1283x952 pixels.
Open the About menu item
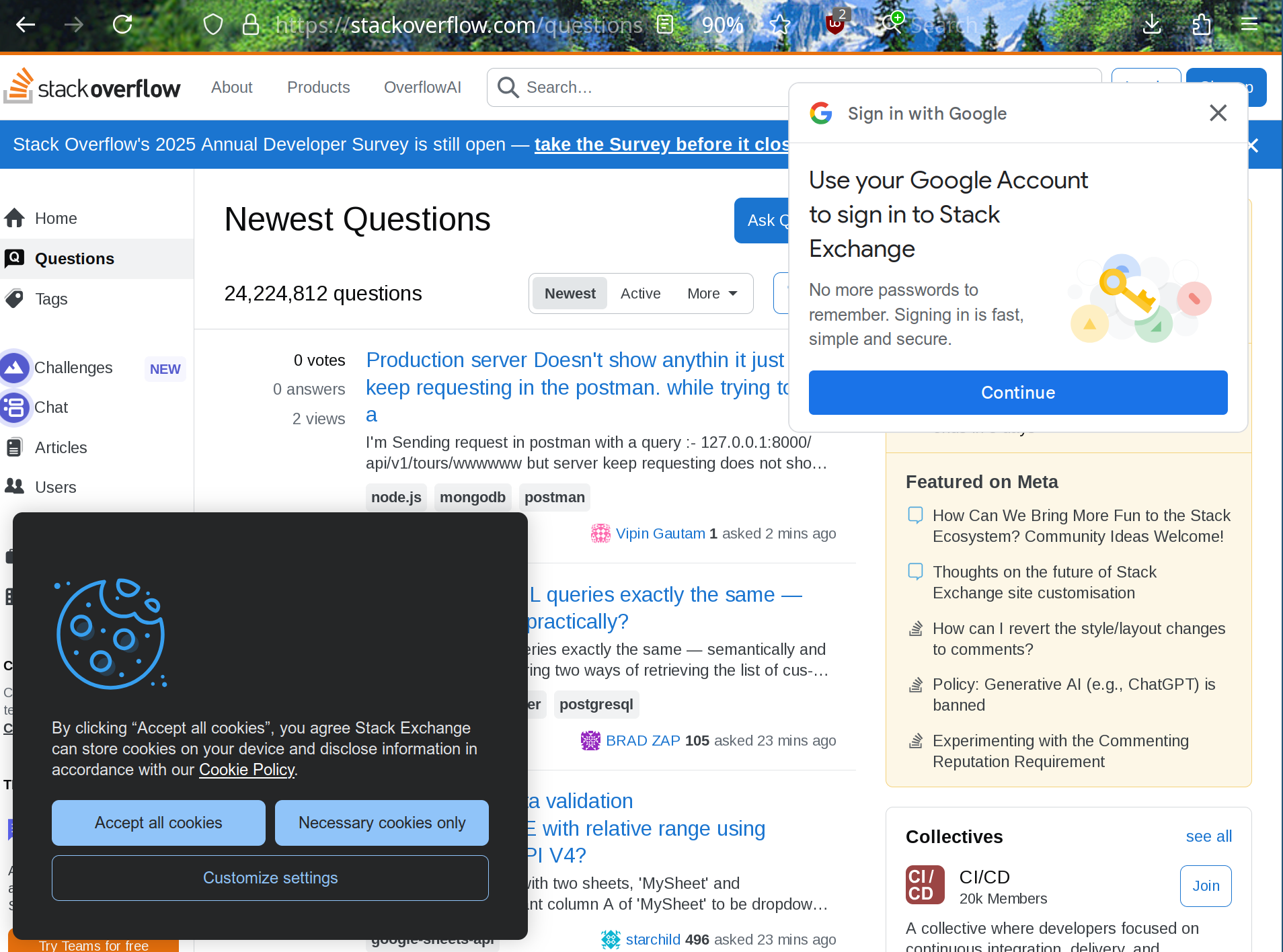point(232,87)
